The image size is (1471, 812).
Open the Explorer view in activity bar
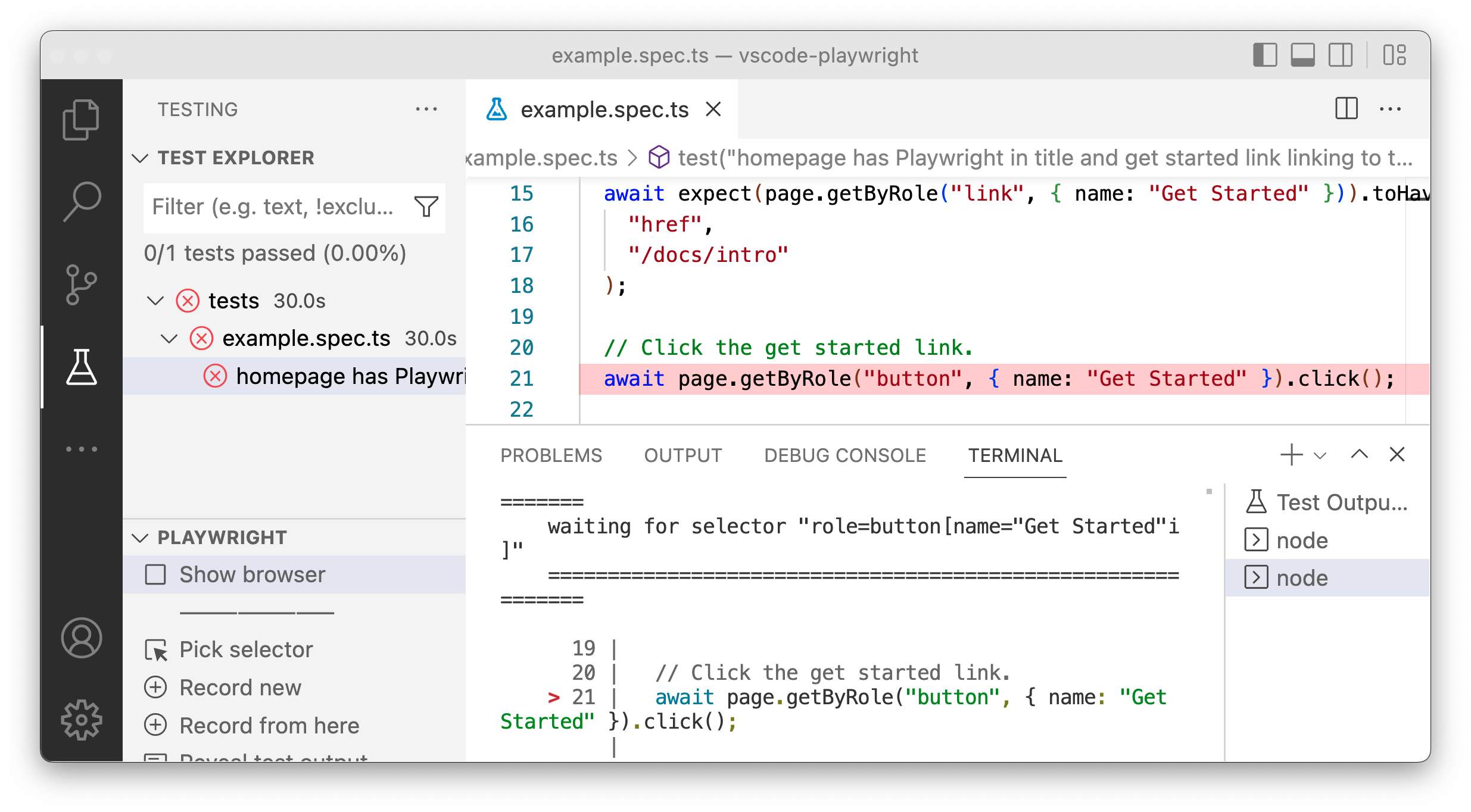(81, 120)
